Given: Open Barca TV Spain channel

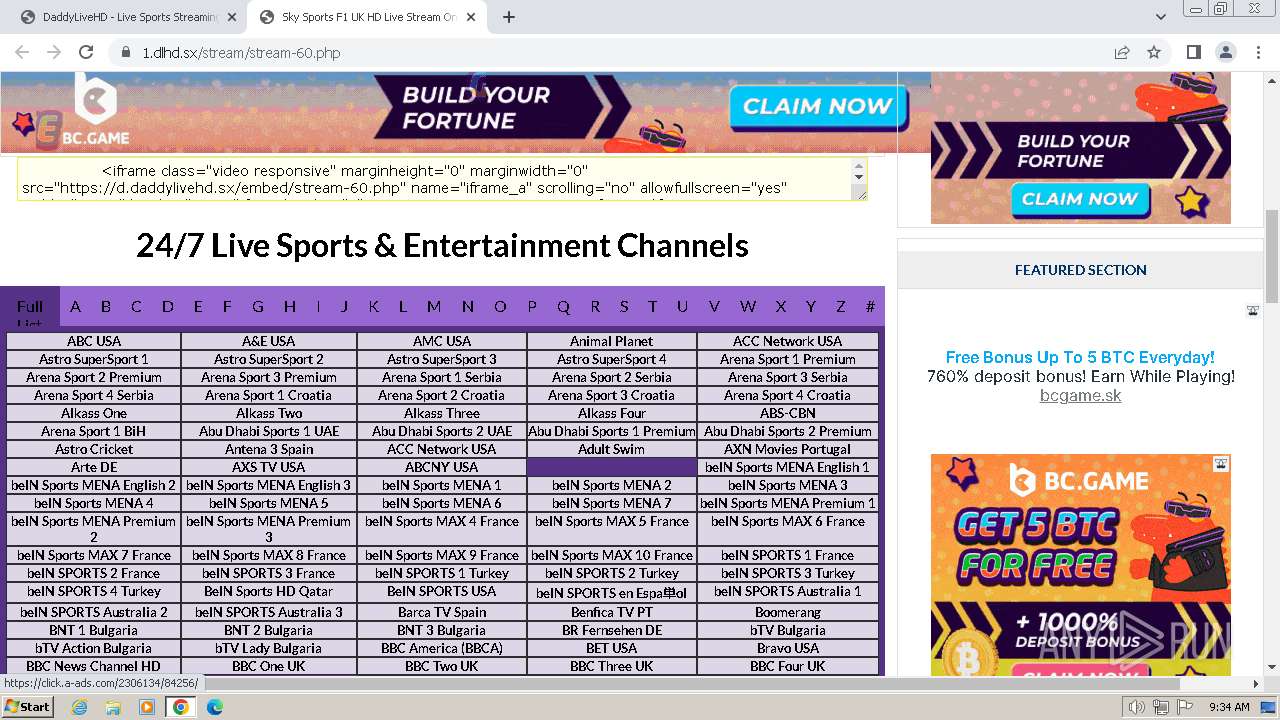Looking at the screenshot, I should [x=442, y=612].
